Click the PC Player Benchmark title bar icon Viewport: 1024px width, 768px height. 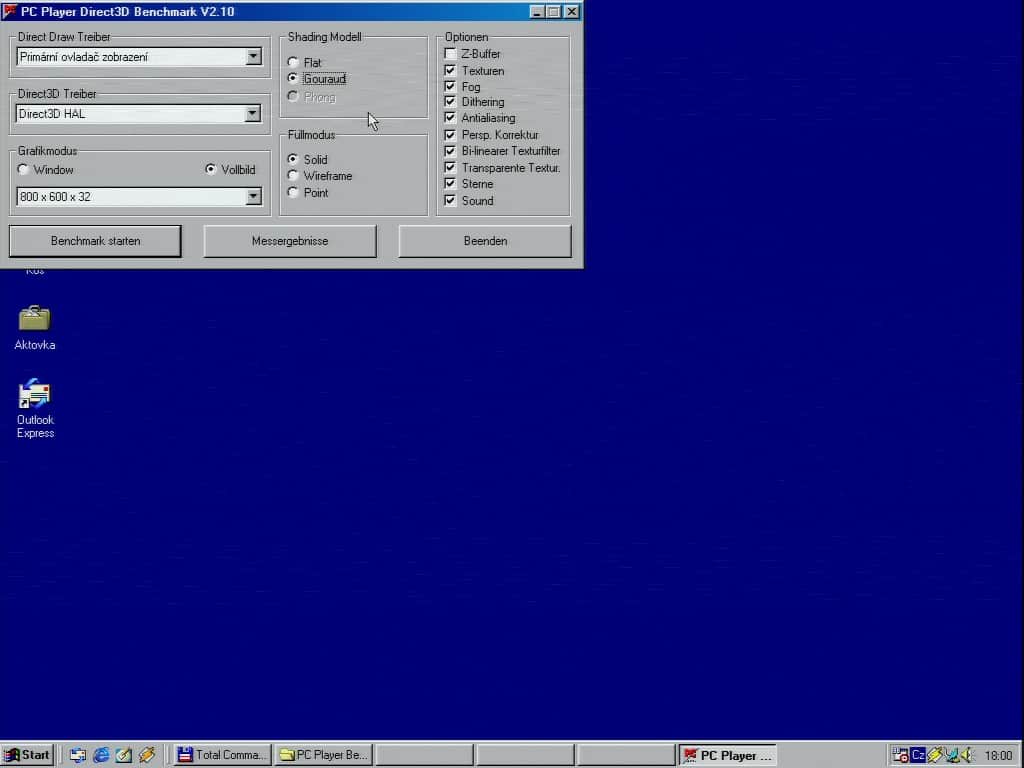coord(10,11)
